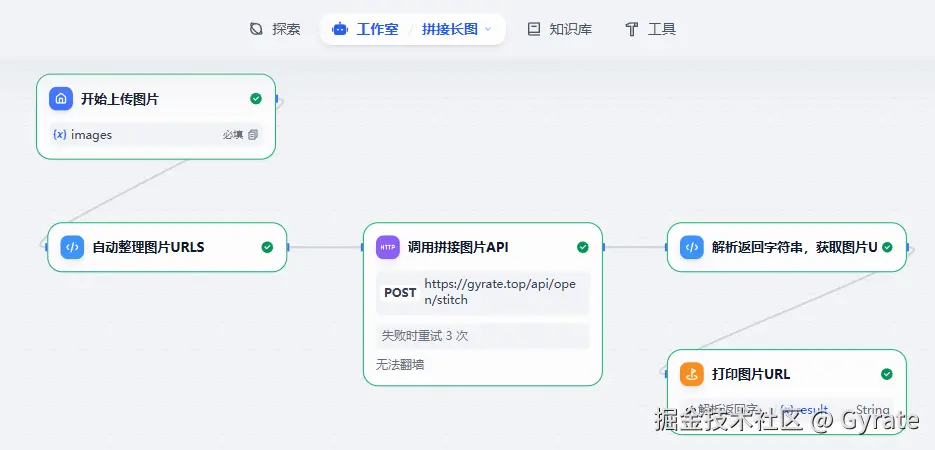Viewport: 935px width, 450px height.
Task: Click input handle of 解析返回字符串 node
Action: (667, 247)
